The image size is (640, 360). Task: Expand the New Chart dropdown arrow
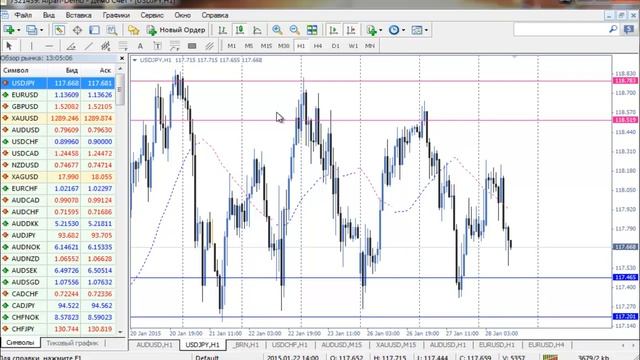click(x=19, y=30)
